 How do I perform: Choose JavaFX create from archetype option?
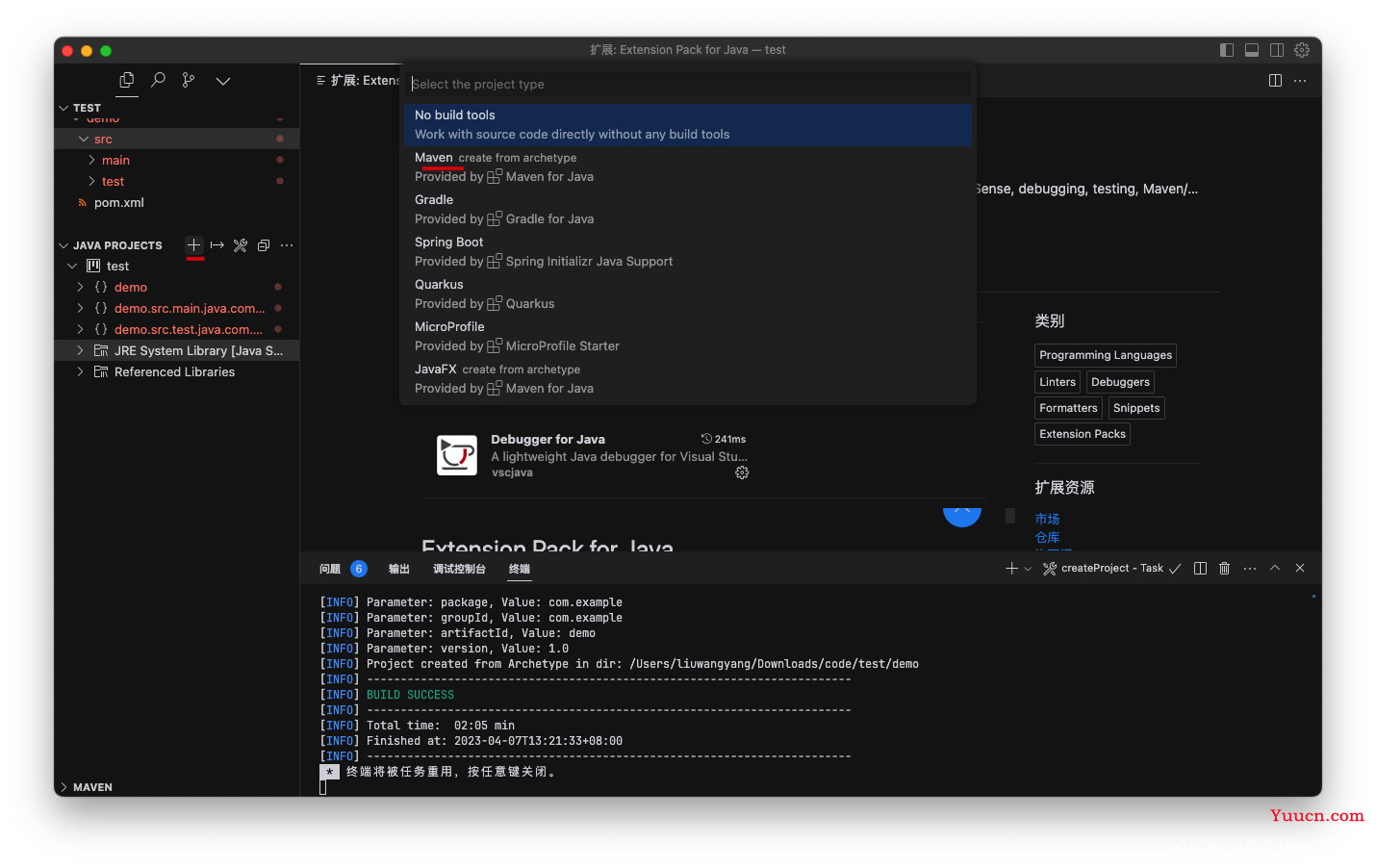coord(688,379)
